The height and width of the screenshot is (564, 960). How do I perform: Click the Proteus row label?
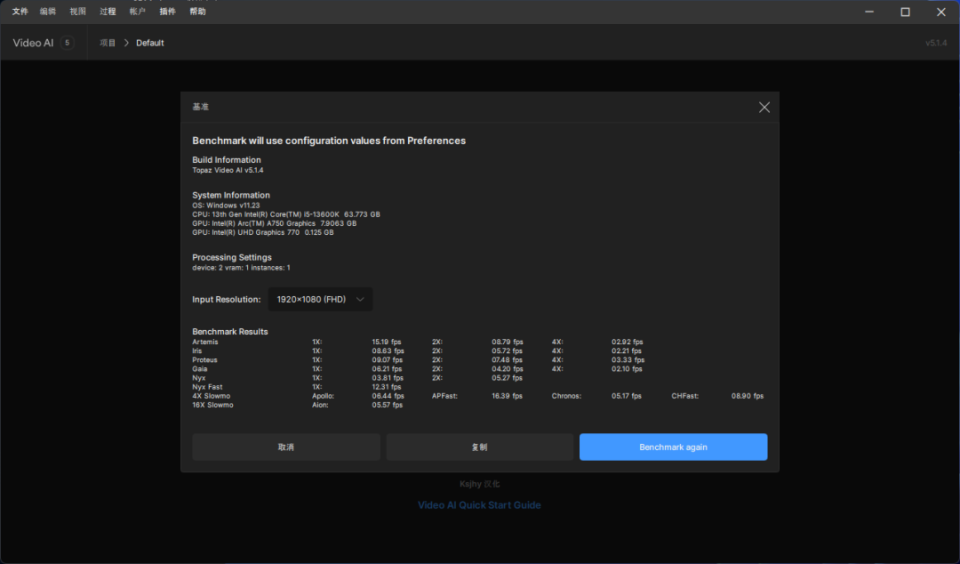click(x=204, y=360)
